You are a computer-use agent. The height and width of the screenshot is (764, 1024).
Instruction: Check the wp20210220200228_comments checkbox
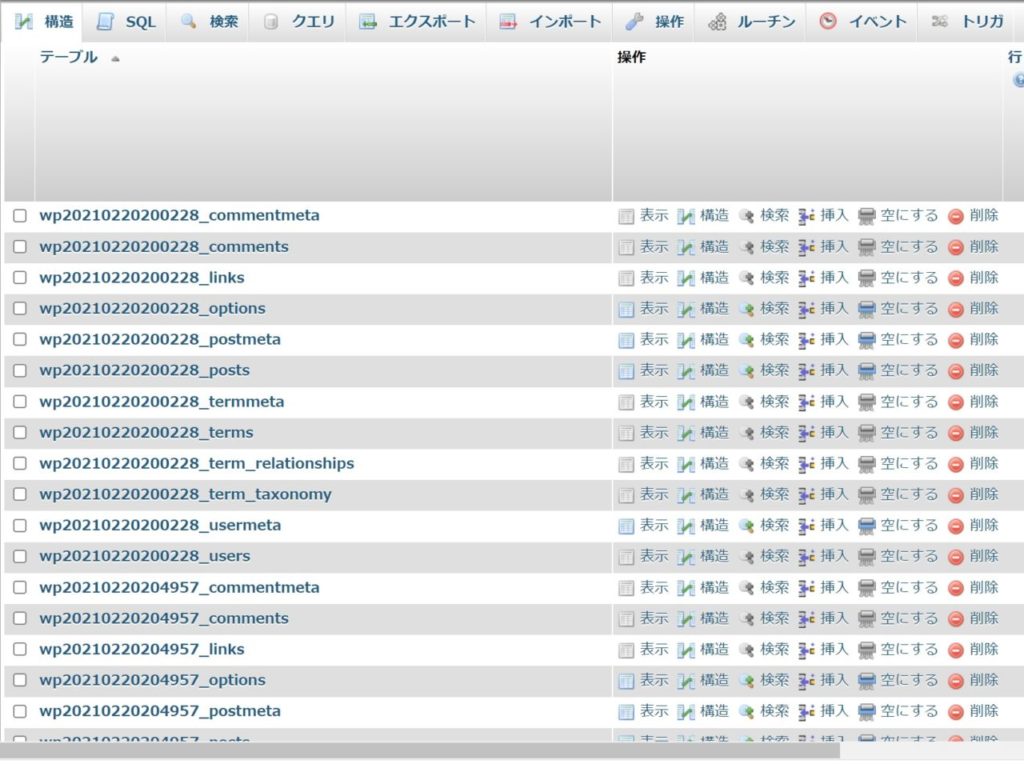pos(20,247)
